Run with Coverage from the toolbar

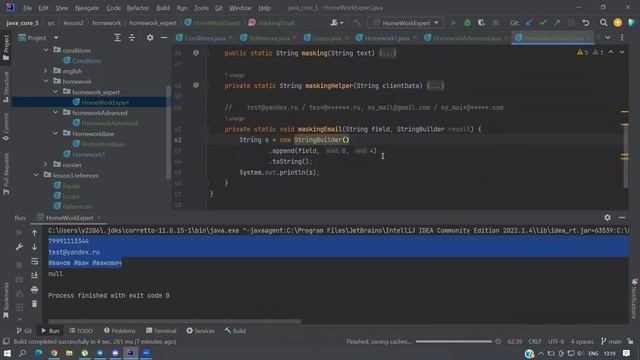pos(482,23)
